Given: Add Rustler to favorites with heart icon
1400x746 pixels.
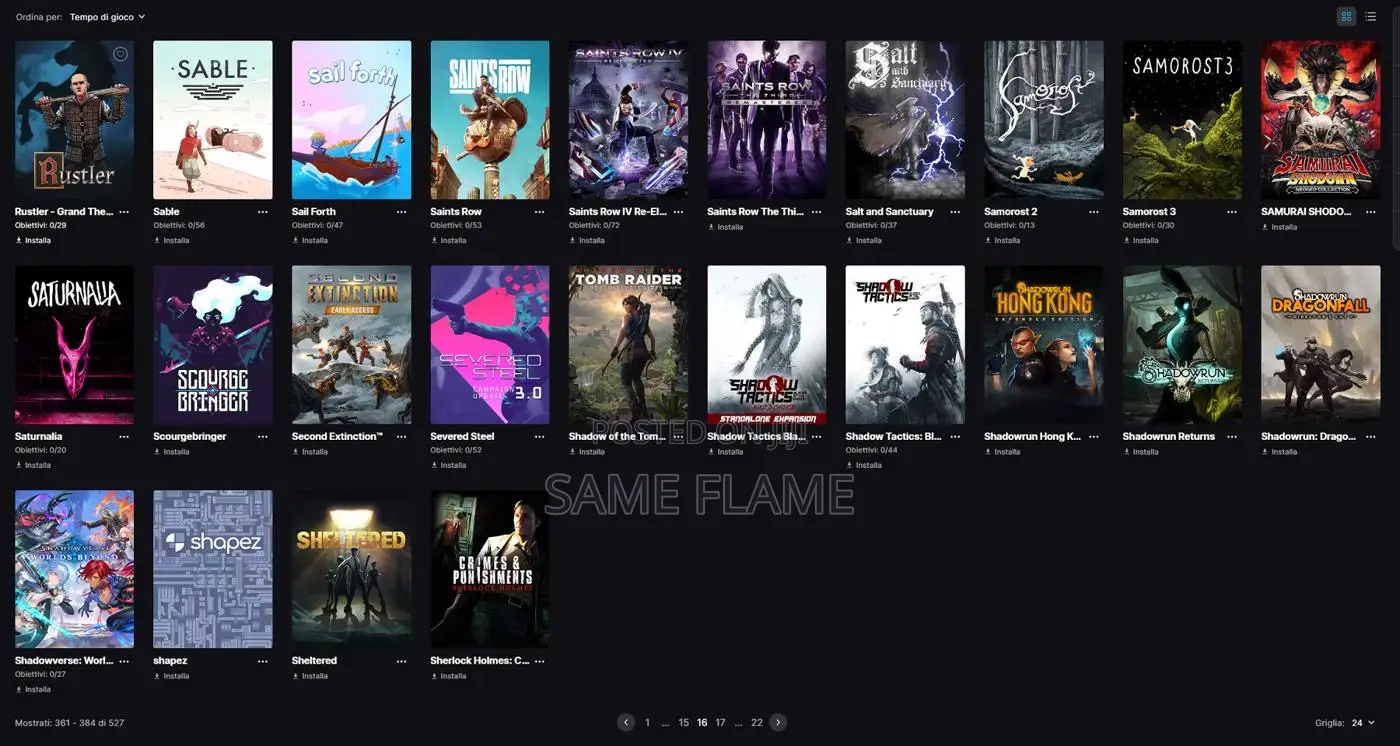Looking at the screenshot, I should click(120, 54).
